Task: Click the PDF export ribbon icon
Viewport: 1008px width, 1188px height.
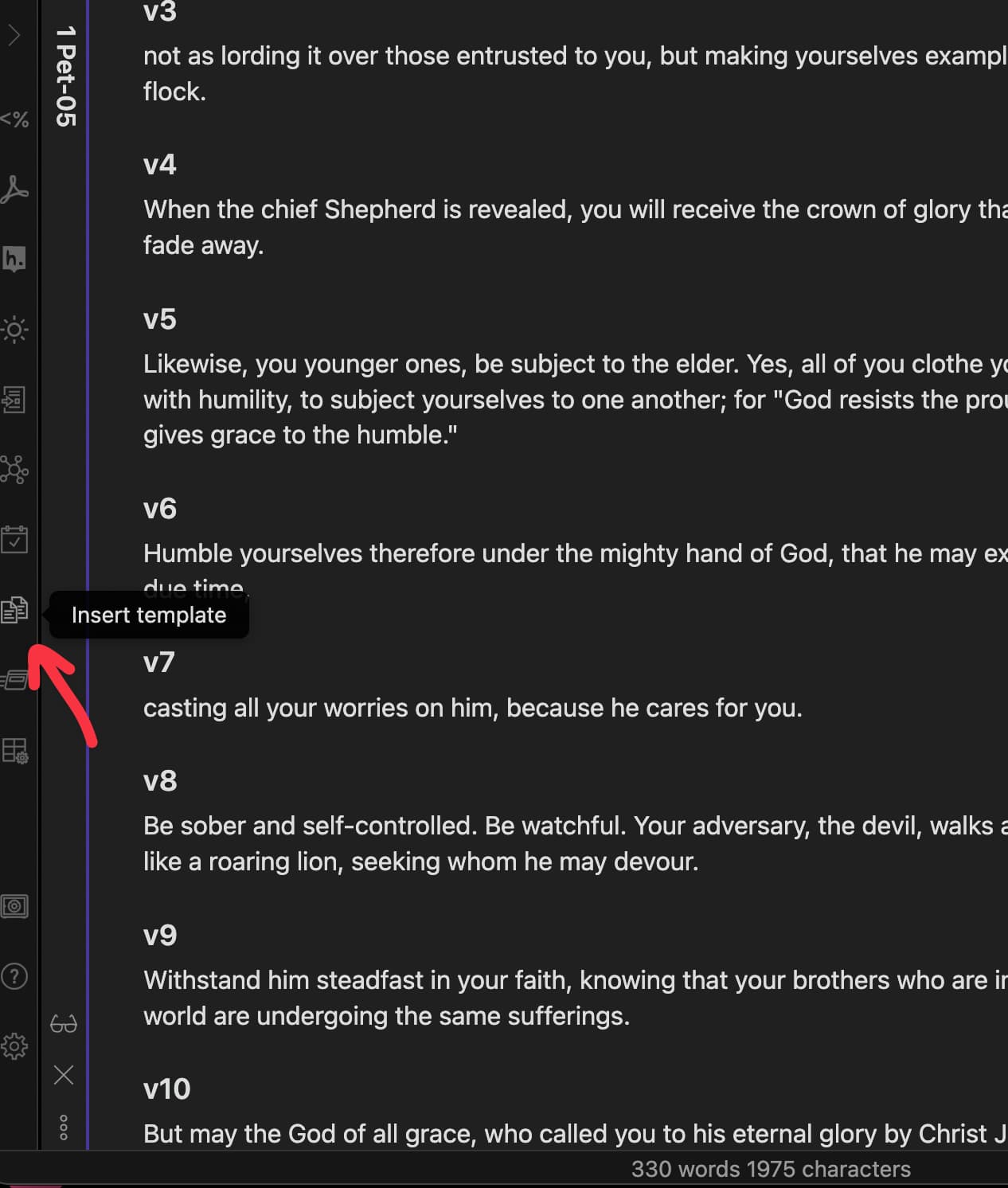Action: pyautogui.click(x=14, y=190)
